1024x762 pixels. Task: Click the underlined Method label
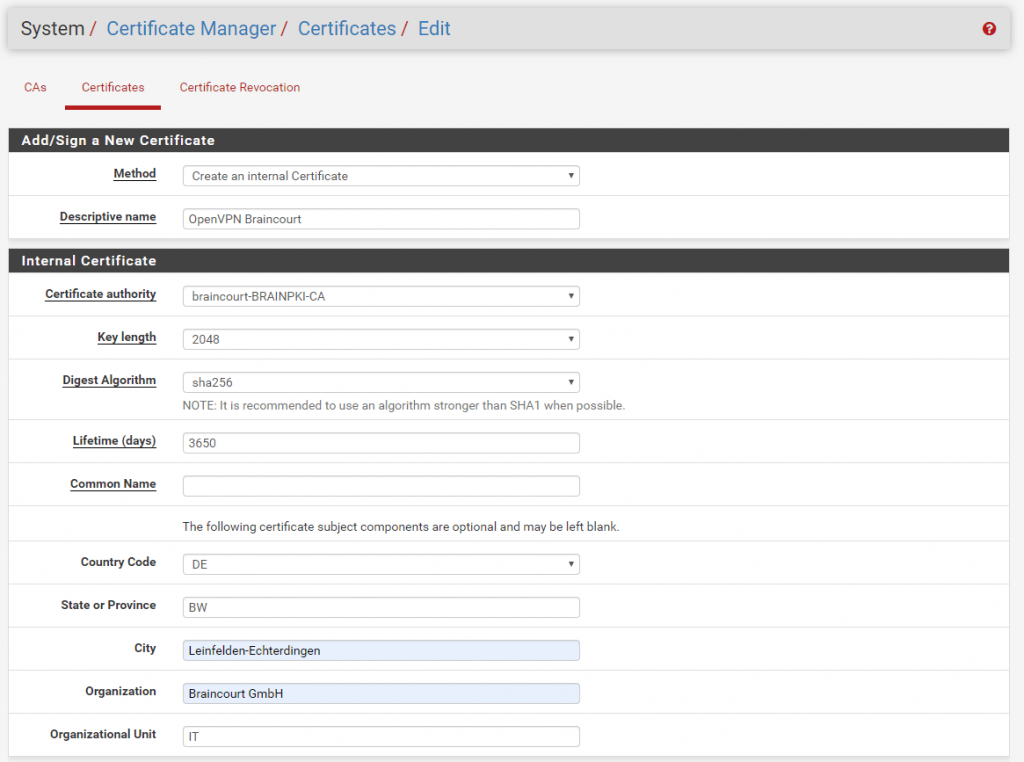(135, 174)
